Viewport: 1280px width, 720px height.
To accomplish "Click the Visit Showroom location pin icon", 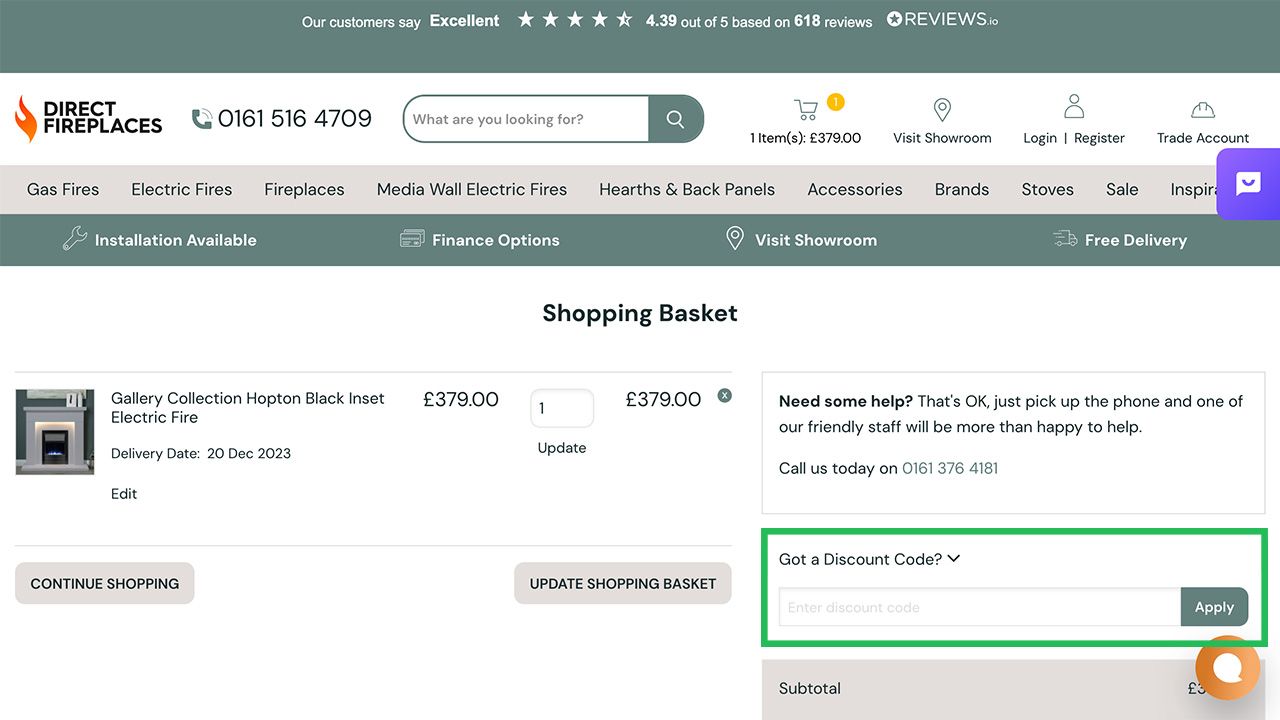I will pos(942,109).
